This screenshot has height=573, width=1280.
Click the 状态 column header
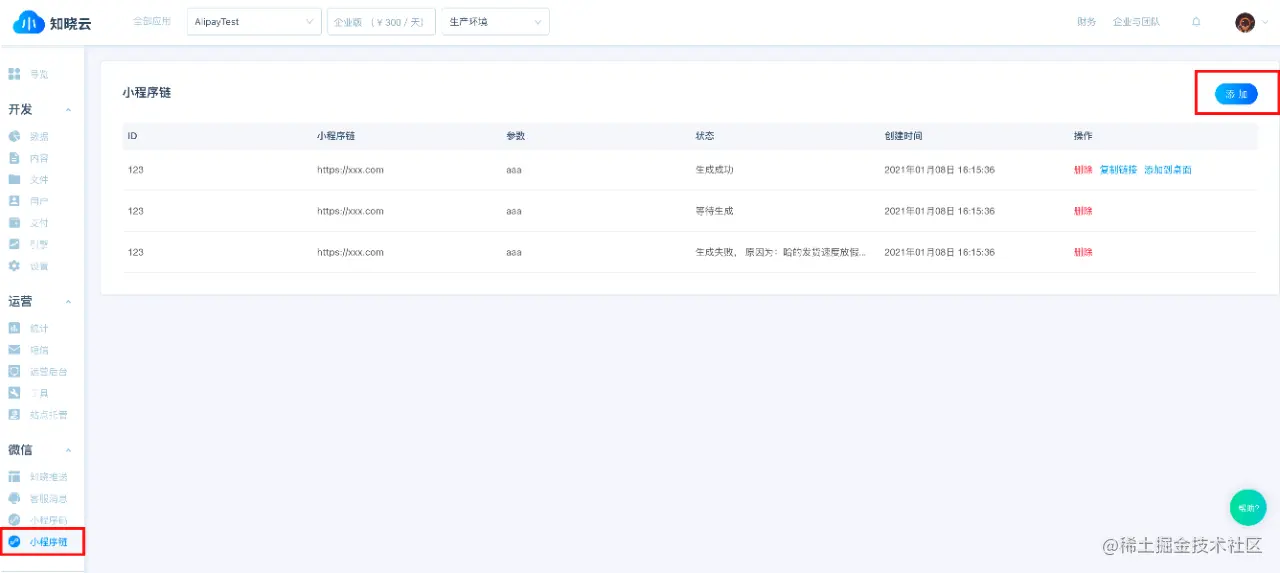705,136
